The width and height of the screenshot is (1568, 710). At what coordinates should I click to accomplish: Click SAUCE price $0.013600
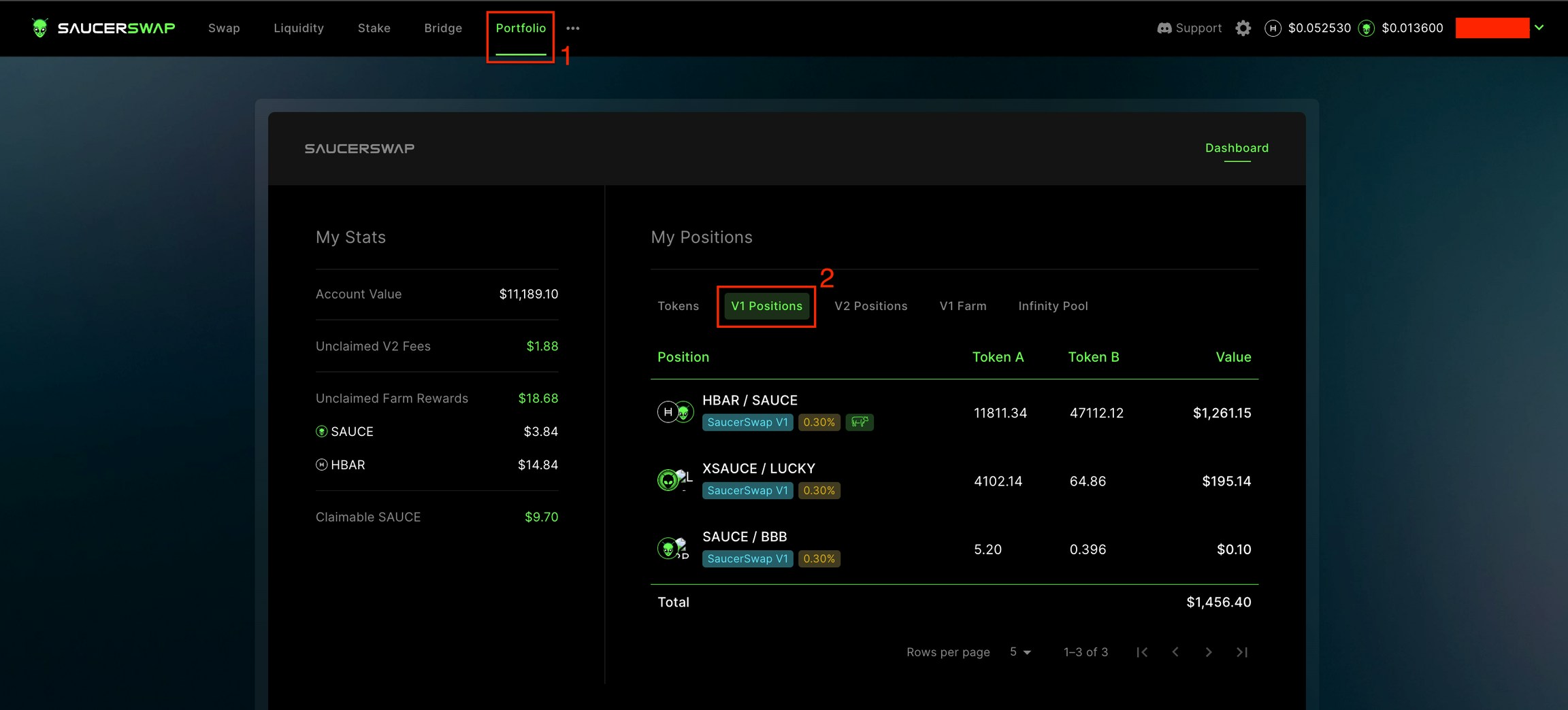coord(1412,28)
